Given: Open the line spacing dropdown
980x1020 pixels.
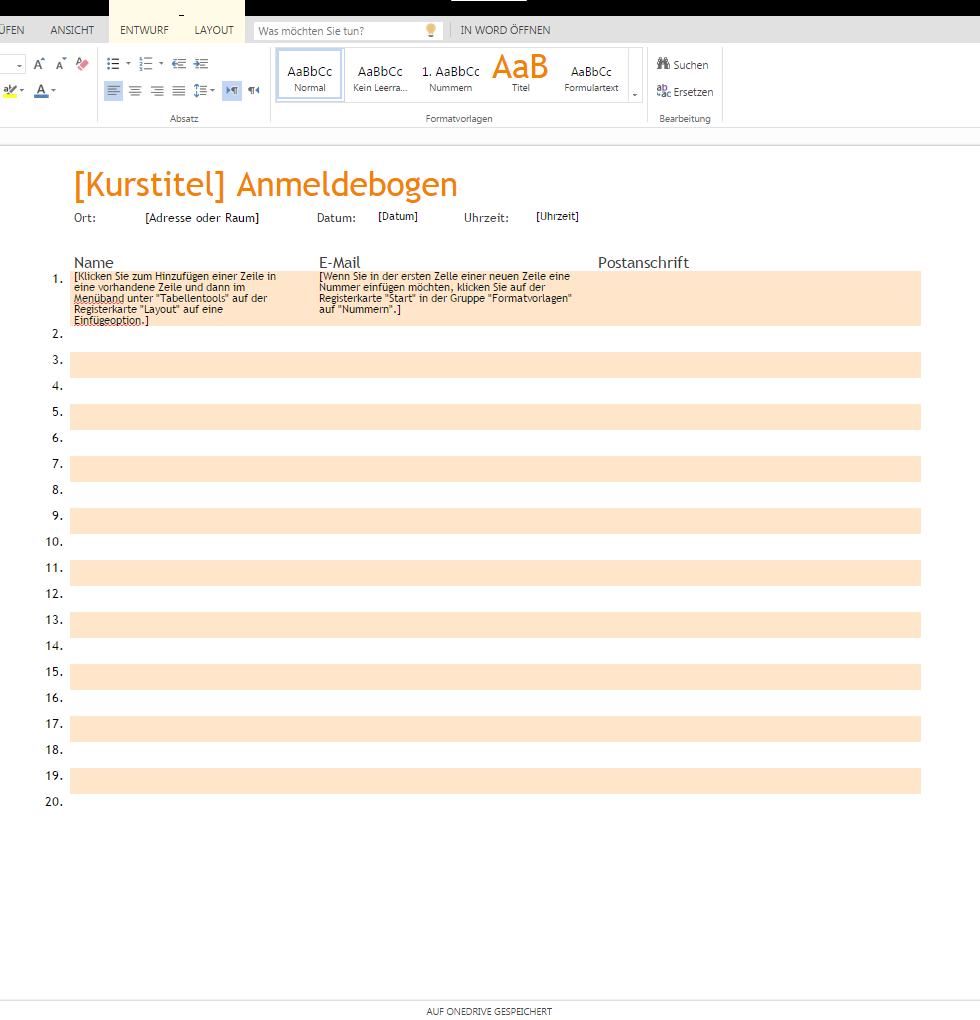Looking at the screenshot, I should (204, 91).
